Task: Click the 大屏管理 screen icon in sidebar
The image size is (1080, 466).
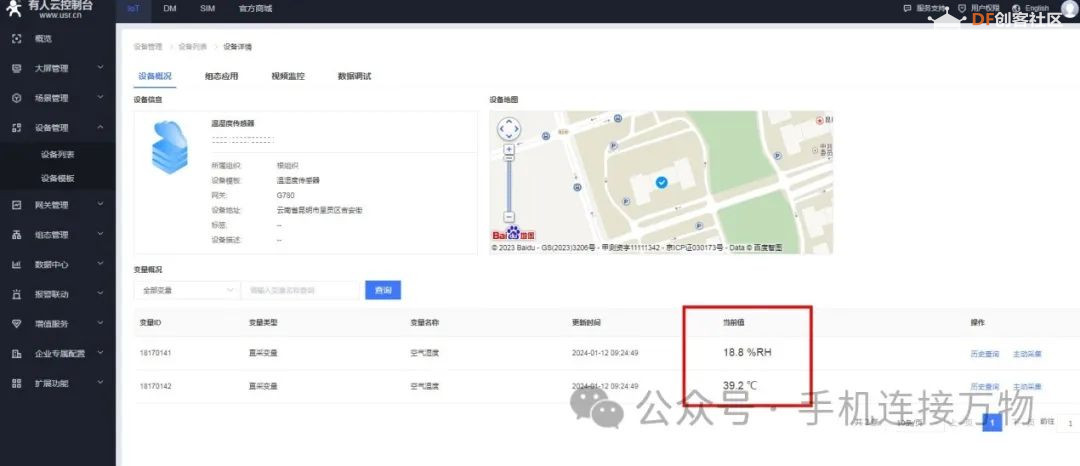Action: 17,68
